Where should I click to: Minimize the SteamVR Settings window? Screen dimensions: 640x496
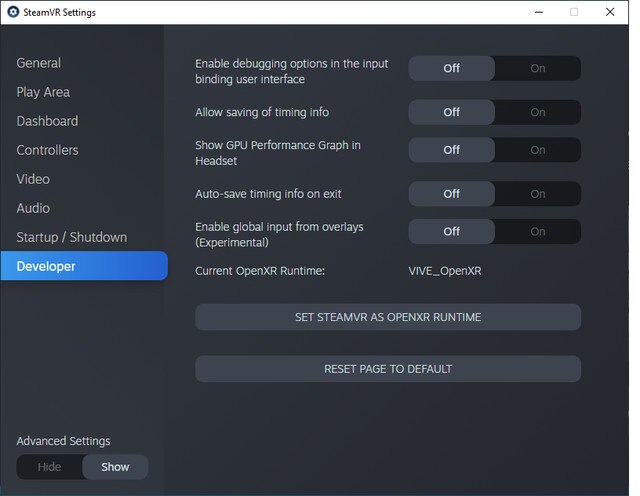539,12
